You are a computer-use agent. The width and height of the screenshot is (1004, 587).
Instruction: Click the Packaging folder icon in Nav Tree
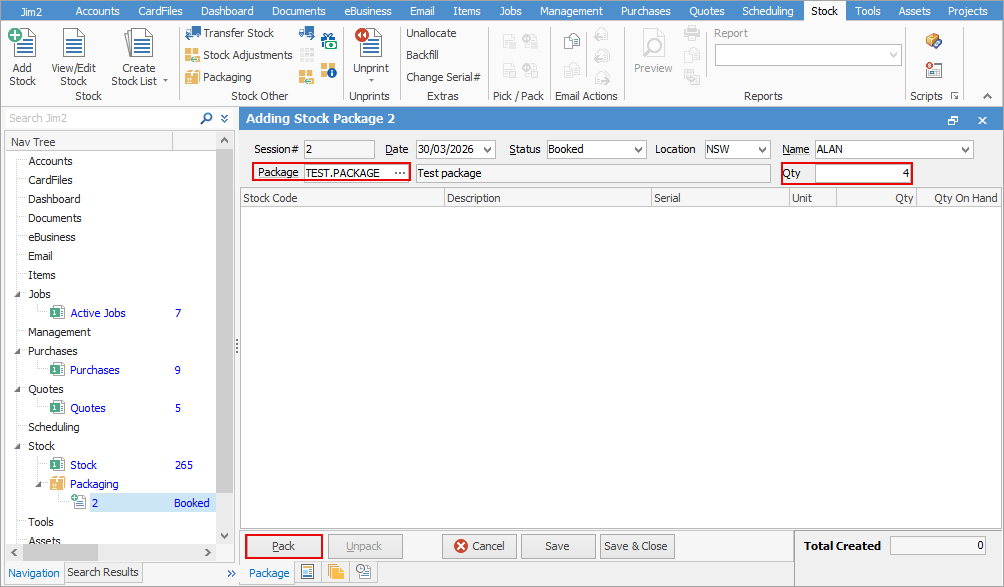[x=58, y=484]
